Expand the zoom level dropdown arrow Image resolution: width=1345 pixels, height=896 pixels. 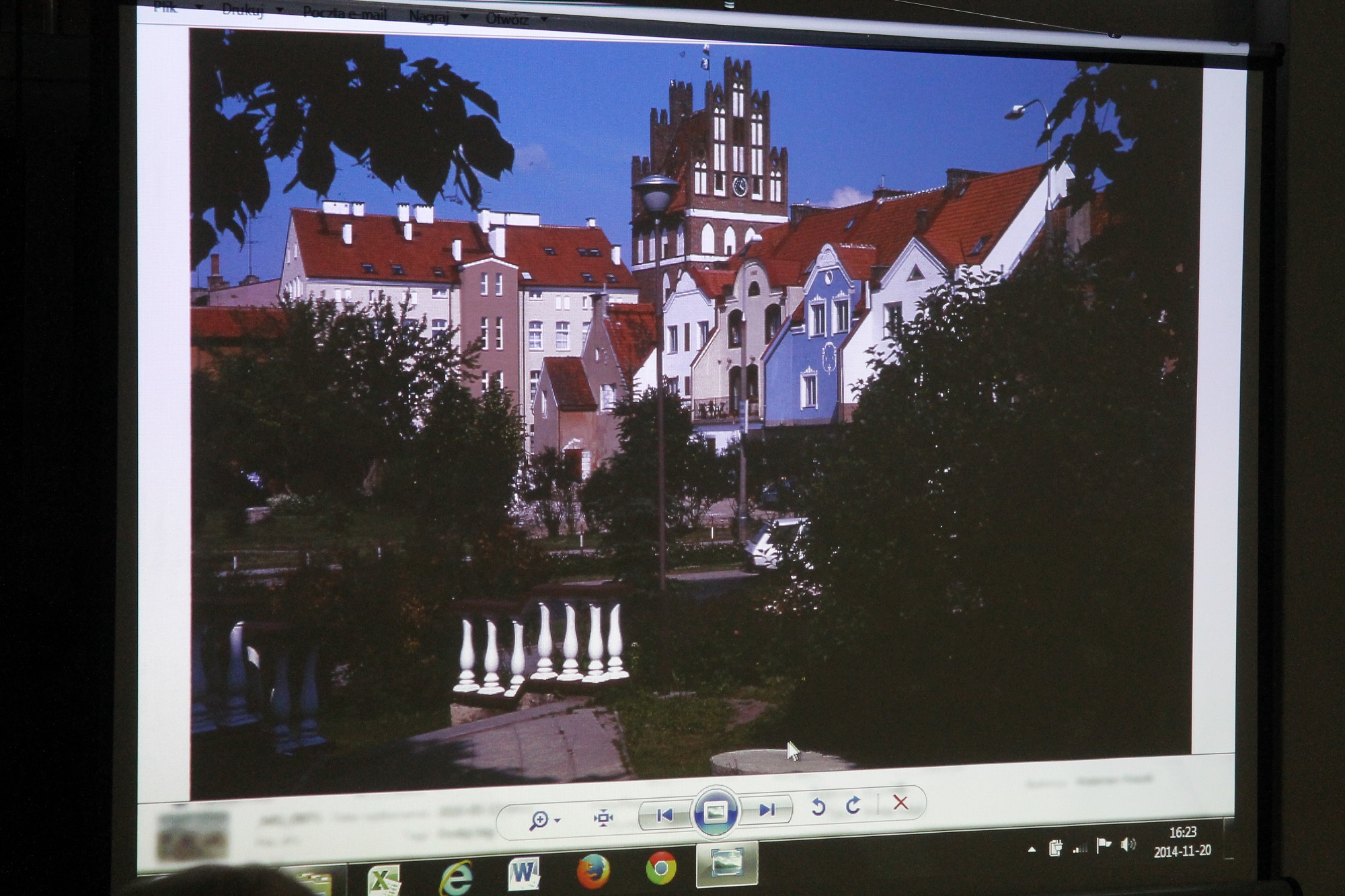click(558, 820)
